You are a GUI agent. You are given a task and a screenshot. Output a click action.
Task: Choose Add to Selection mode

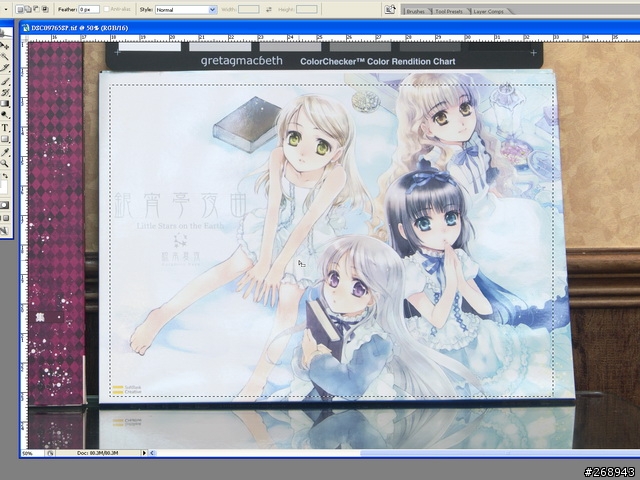pyautogui.click(x=28, y=9)
